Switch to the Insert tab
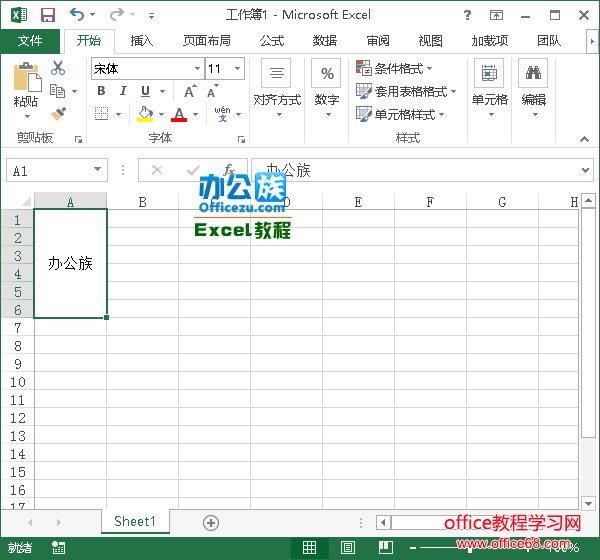The width and height of the screenshot is (600, 560). 142,41
